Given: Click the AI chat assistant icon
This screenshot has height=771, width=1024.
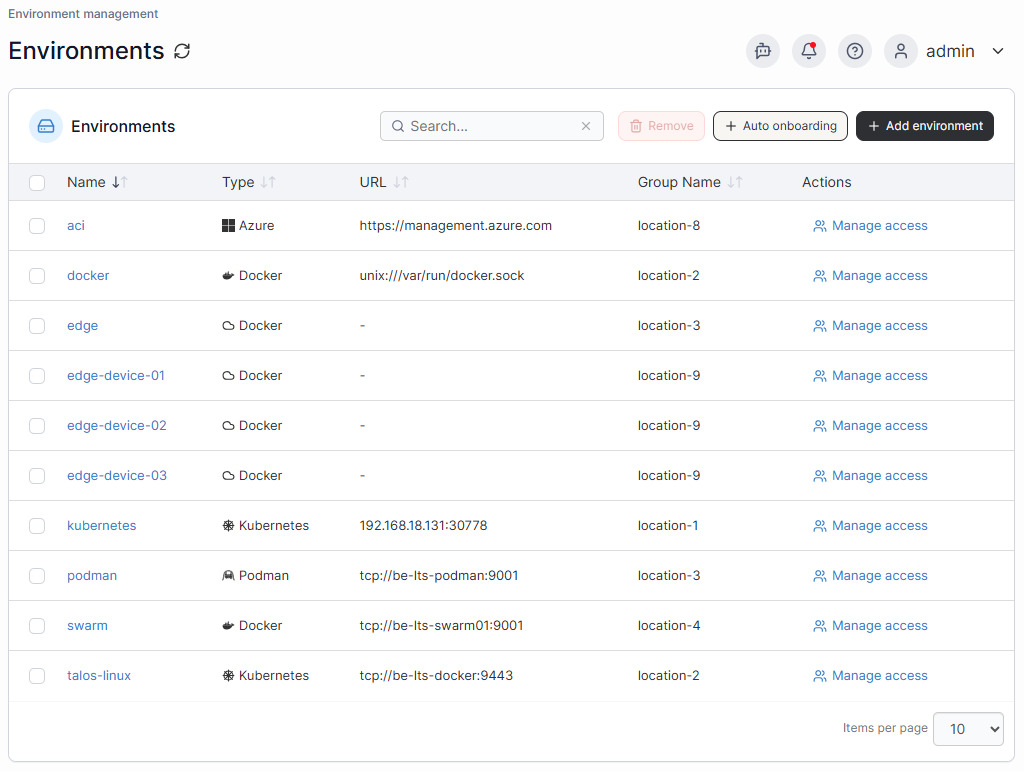Looking at the screenshot, I should click(x=763, y=51).
